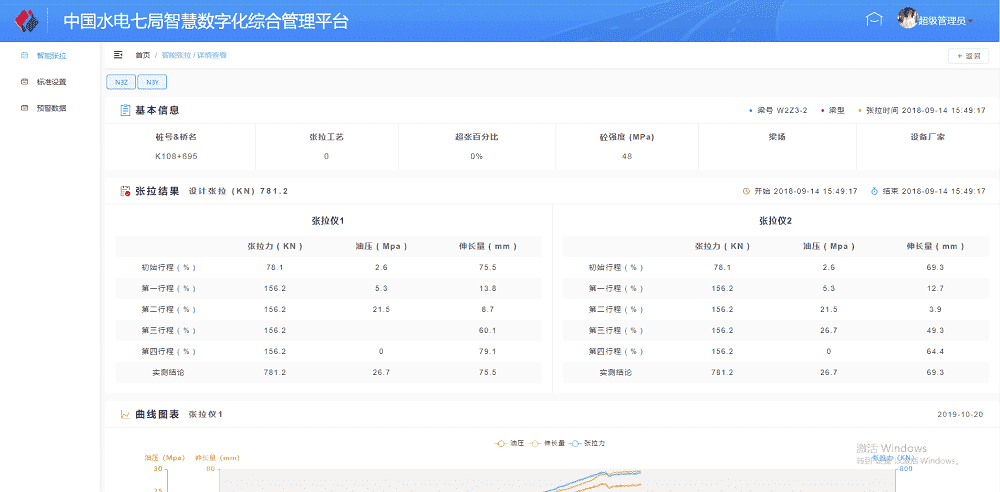Screen dimensions: 1000x492
Task: Go to 首页 via the breadcrumb
Action: pyautogui.click(x=143, y=56)
